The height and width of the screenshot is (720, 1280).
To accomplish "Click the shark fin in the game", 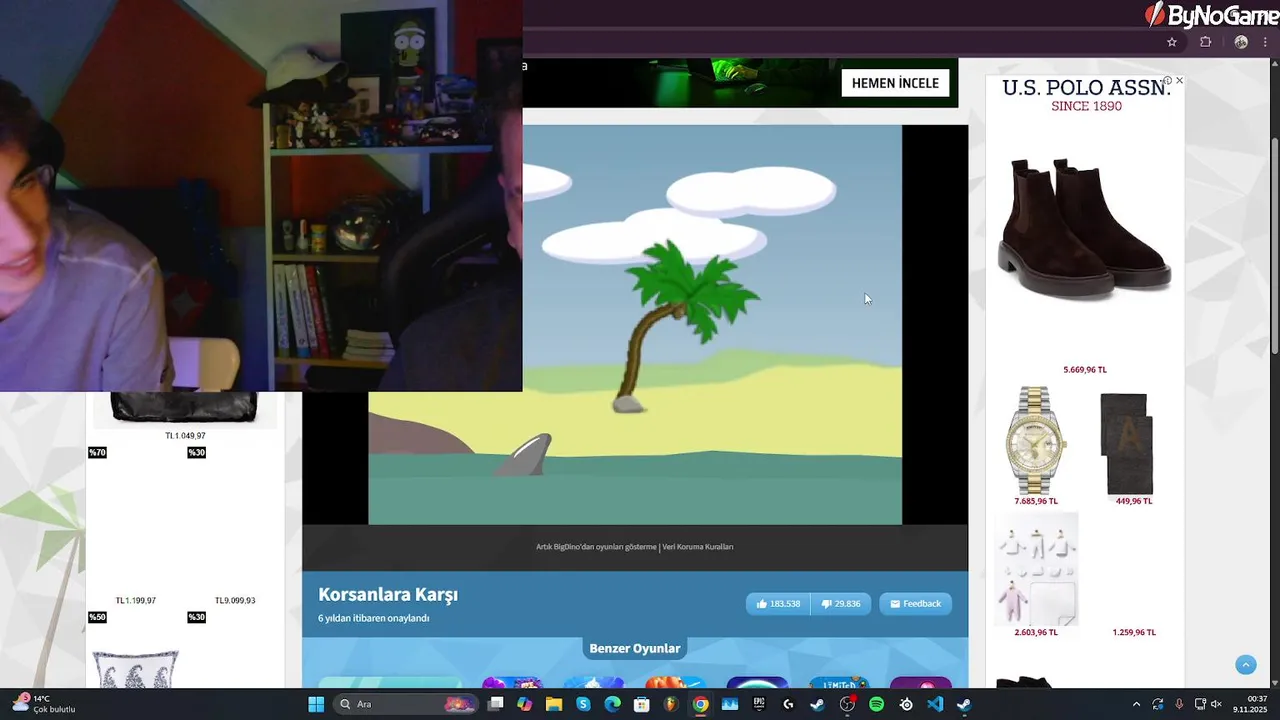I will pyautogui.click(x=524, y=455).
